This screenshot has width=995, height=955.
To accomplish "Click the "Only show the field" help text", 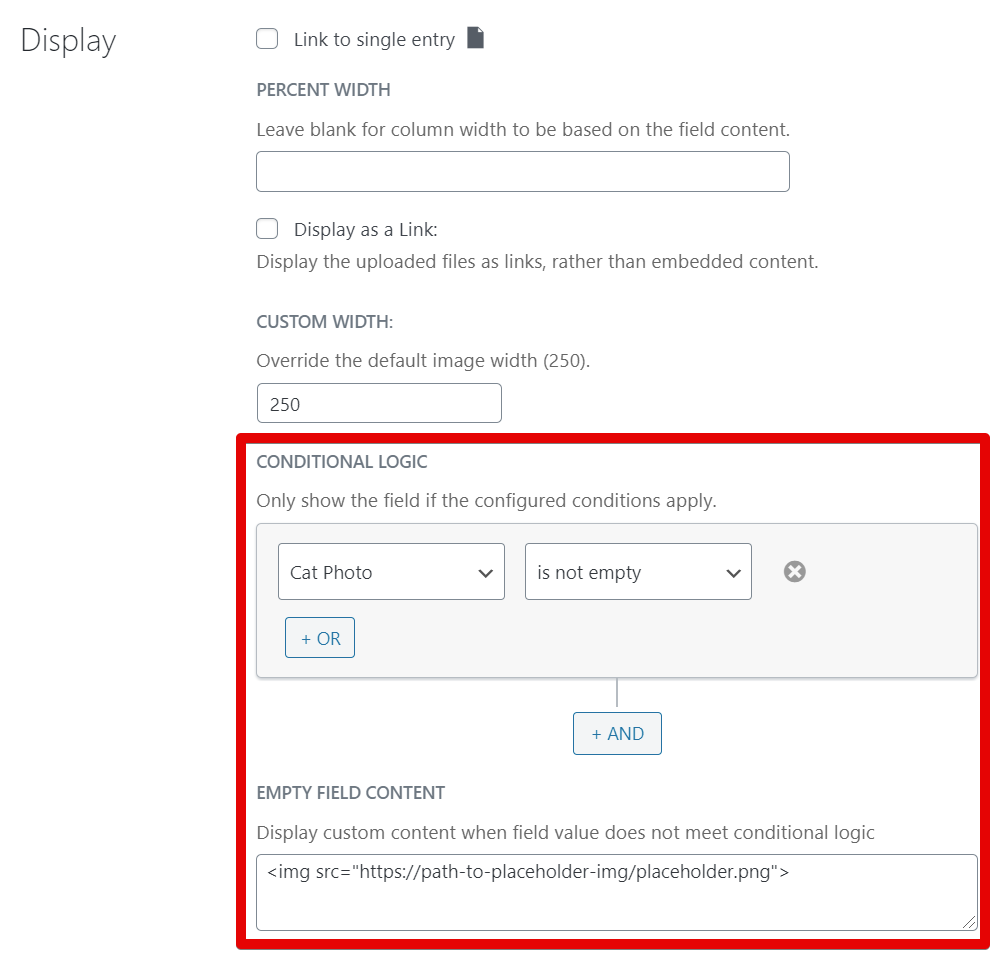I will click(x=486, y=501).
